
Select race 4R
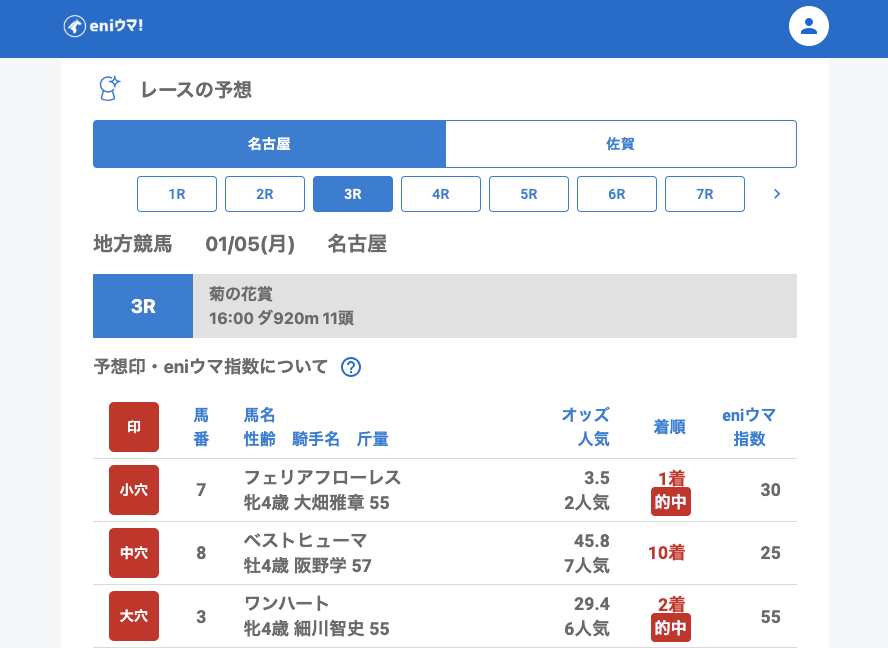pos(441,194)
